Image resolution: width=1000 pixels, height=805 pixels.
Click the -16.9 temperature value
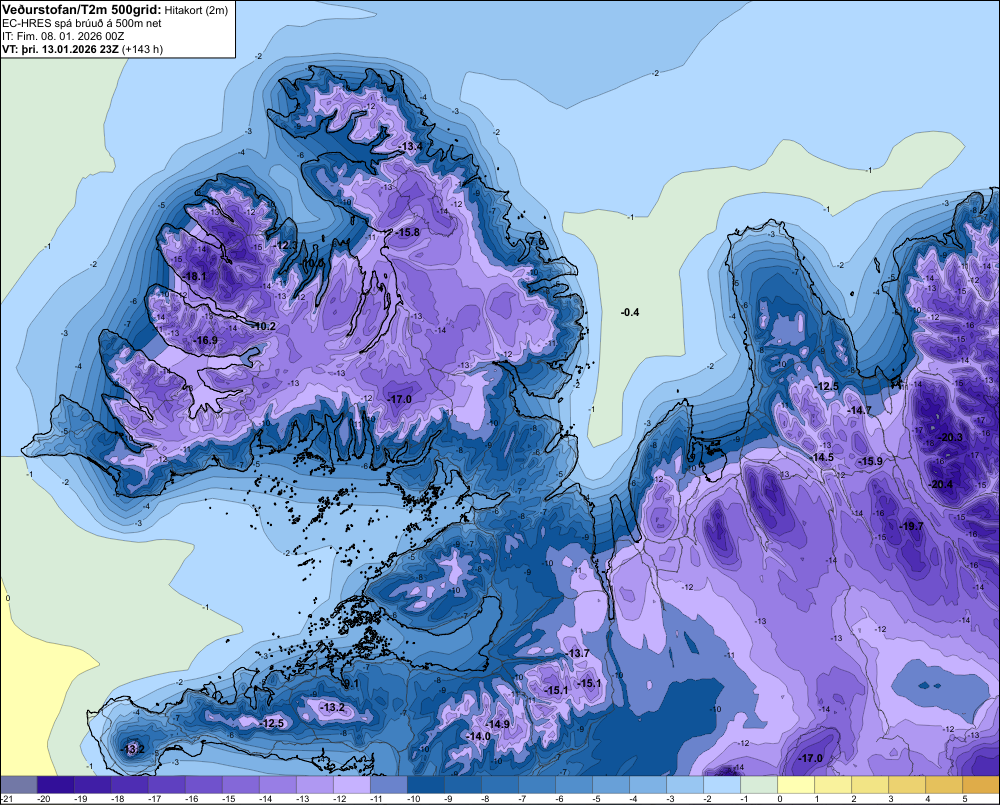click(205, 340)
